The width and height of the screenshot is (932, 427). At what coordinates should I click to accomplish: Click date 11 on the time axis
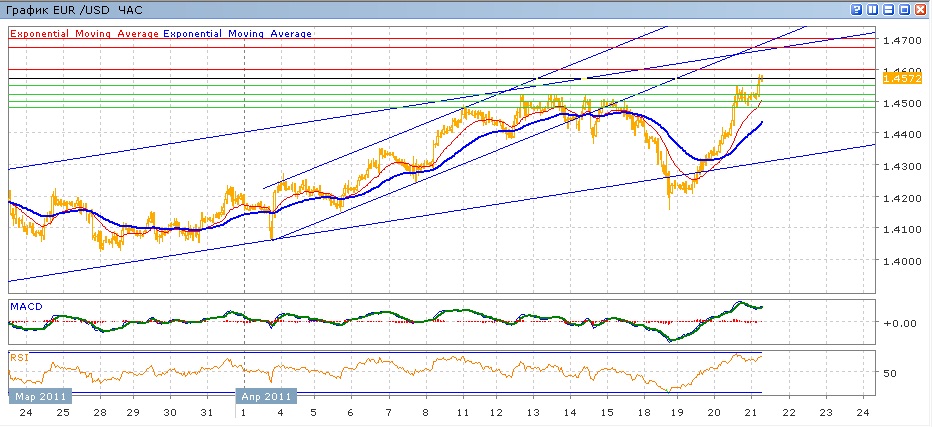(x=463, y=412)
